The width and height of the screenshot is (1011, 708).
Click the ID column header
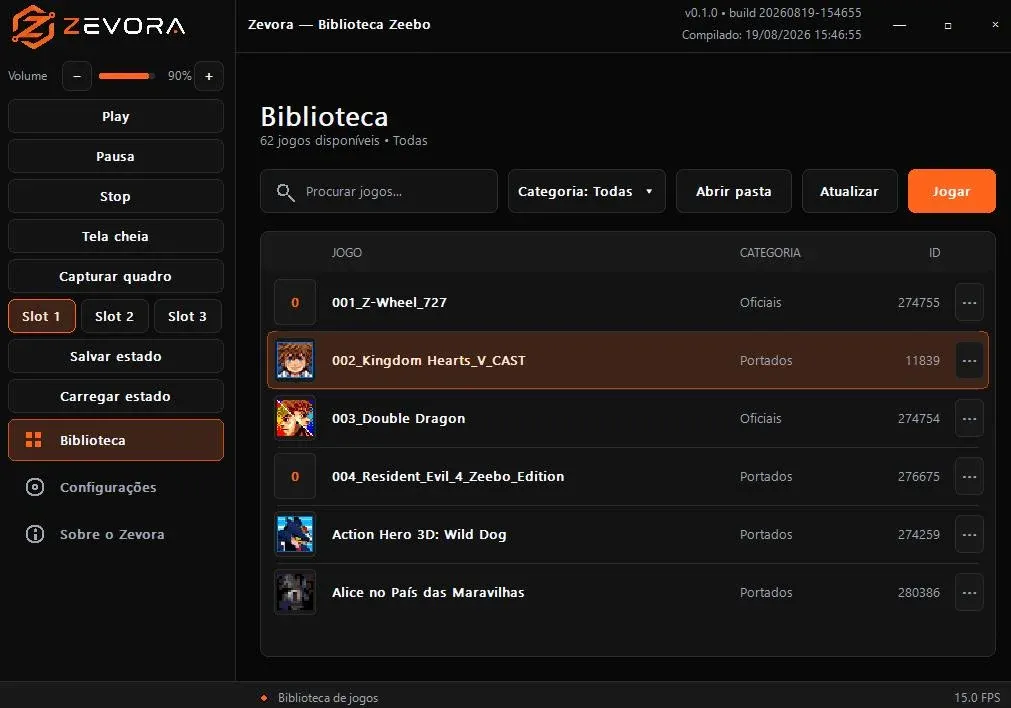coord(934,253)
